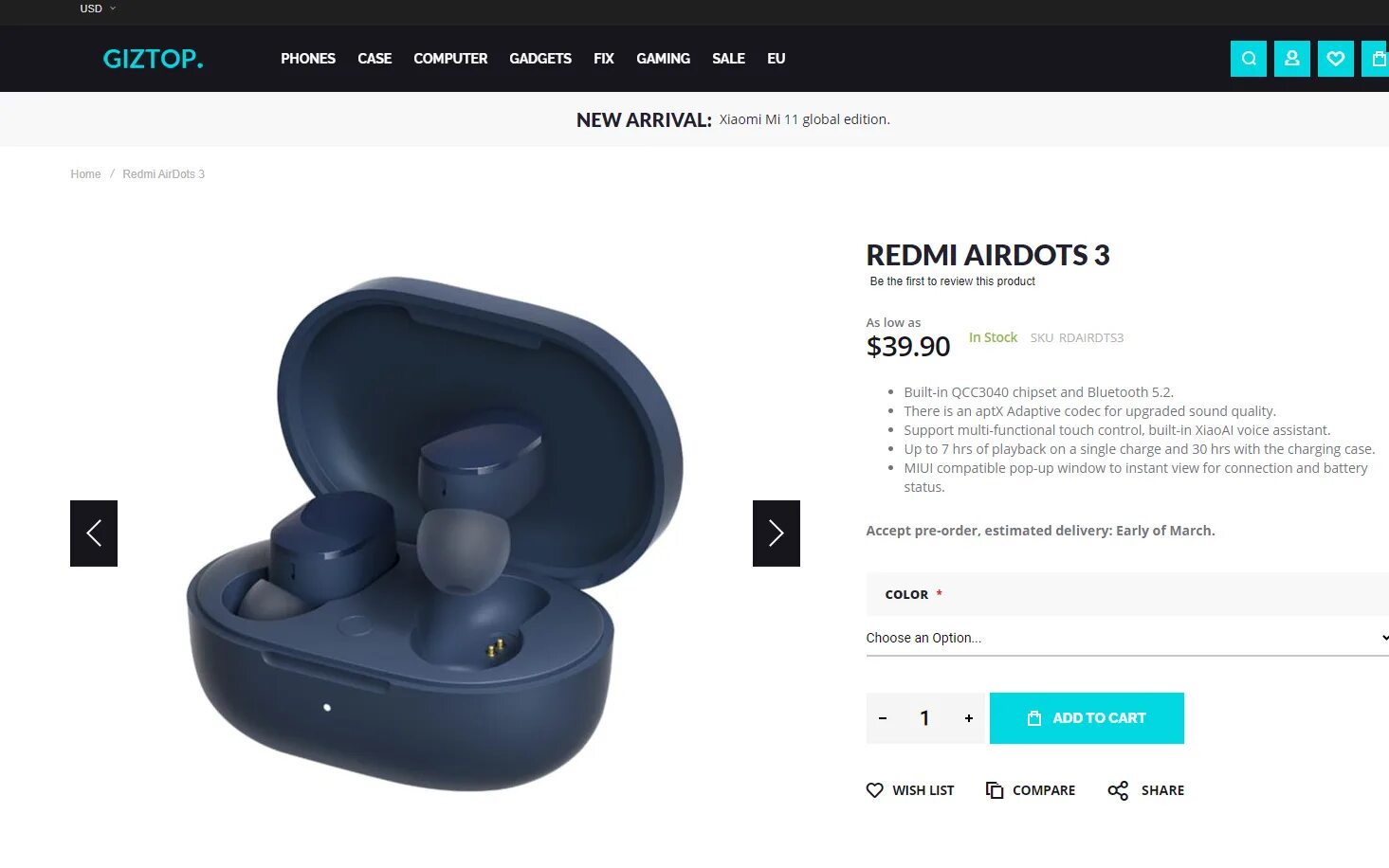
Task: Open the Phones menu
Action: click(x=308, y=59)
